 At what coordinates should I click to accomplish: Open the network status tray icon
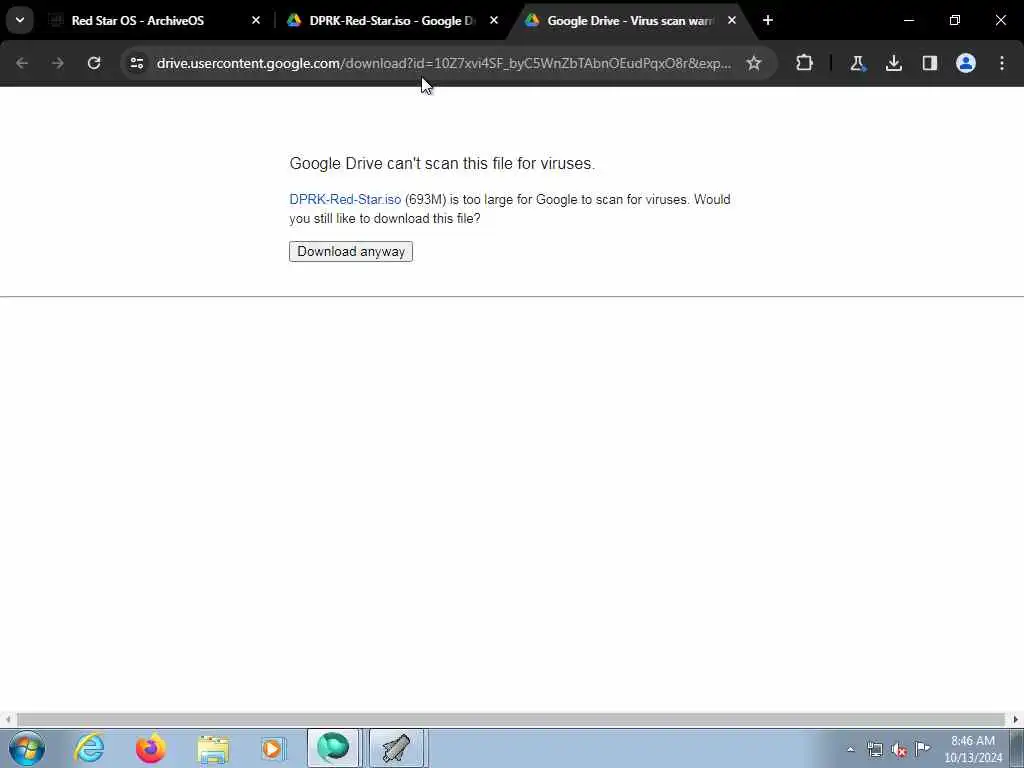click(875, 749)
